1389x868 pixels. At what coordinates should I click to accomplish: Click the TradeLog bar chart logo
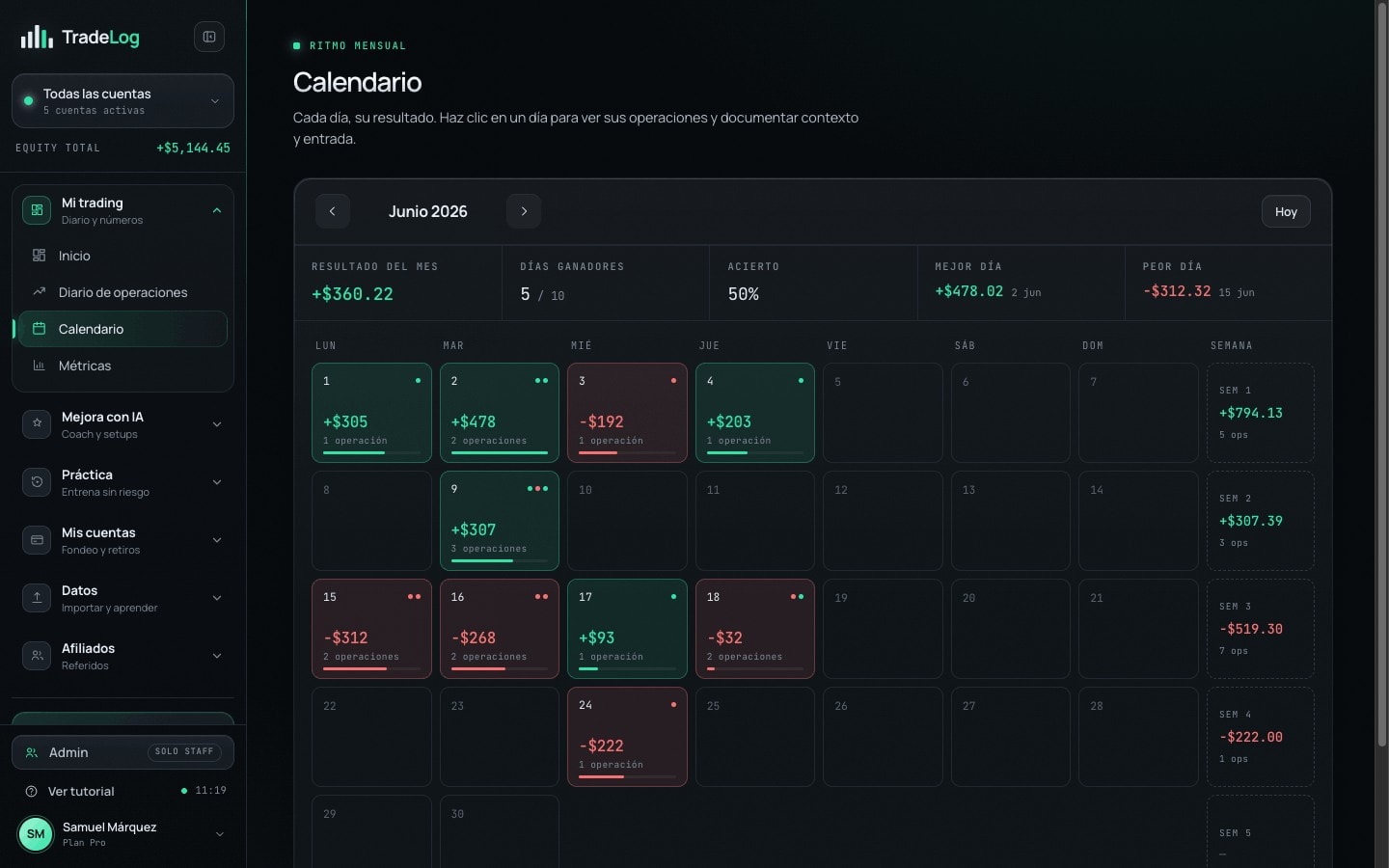point(37,37)
